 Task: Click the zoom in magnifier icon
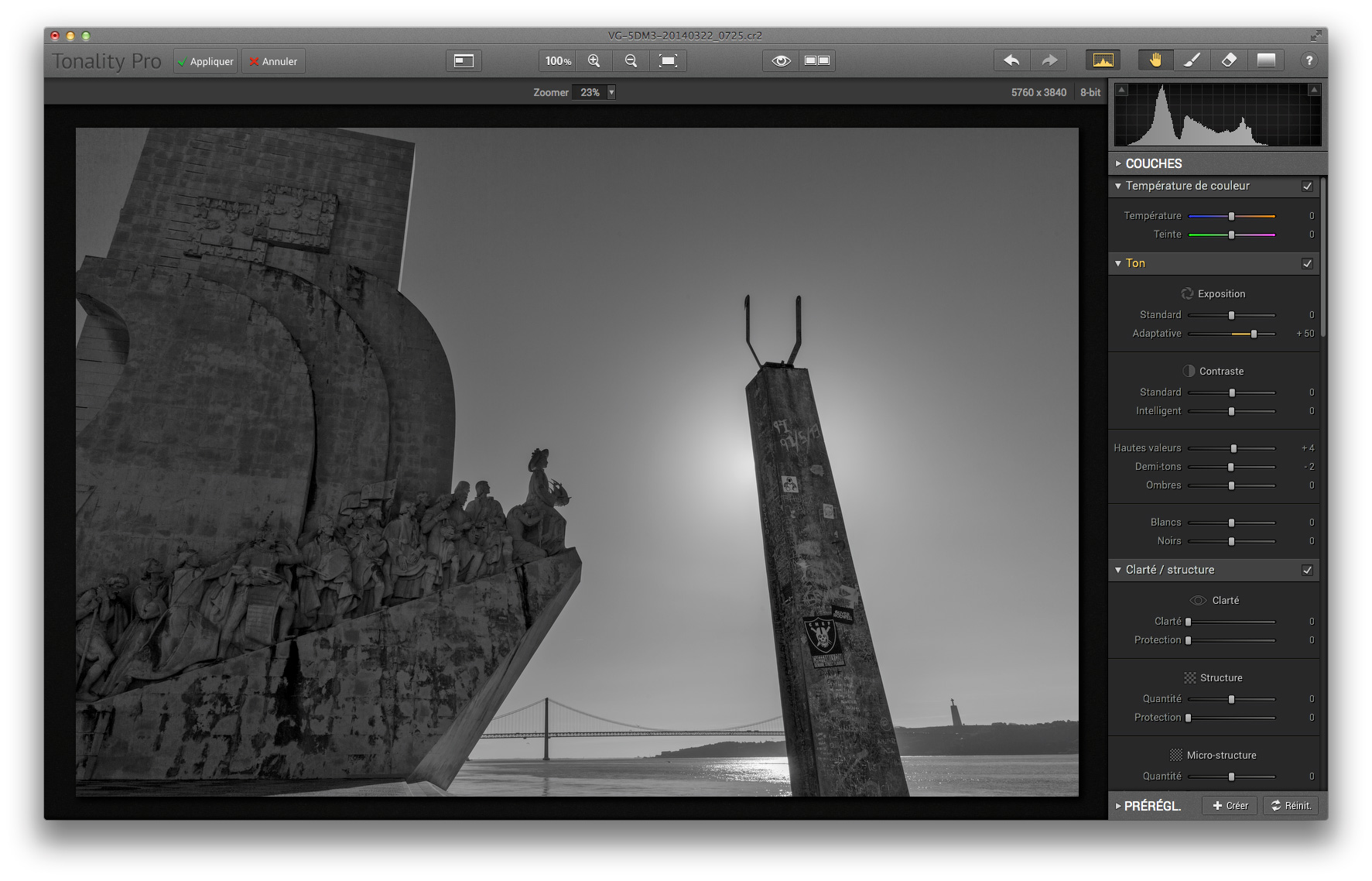click(594, 60)
